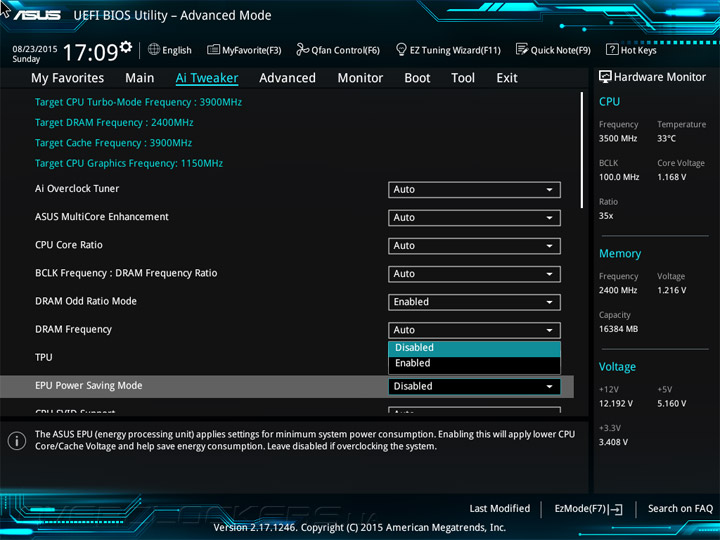720x540 pixels.
Task: Click the settings list vertical scrollbar
Action: tap(582, 150)
